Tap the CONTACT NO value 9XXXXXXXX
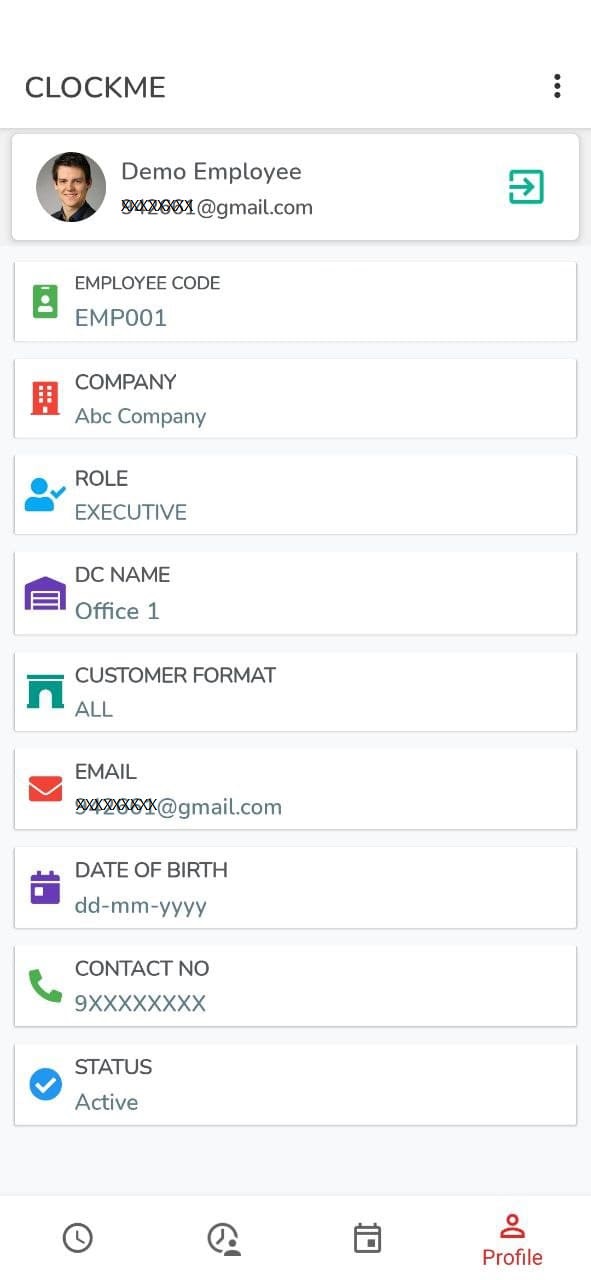Screen dimensions: 591x1280 tap(140, 1003)
